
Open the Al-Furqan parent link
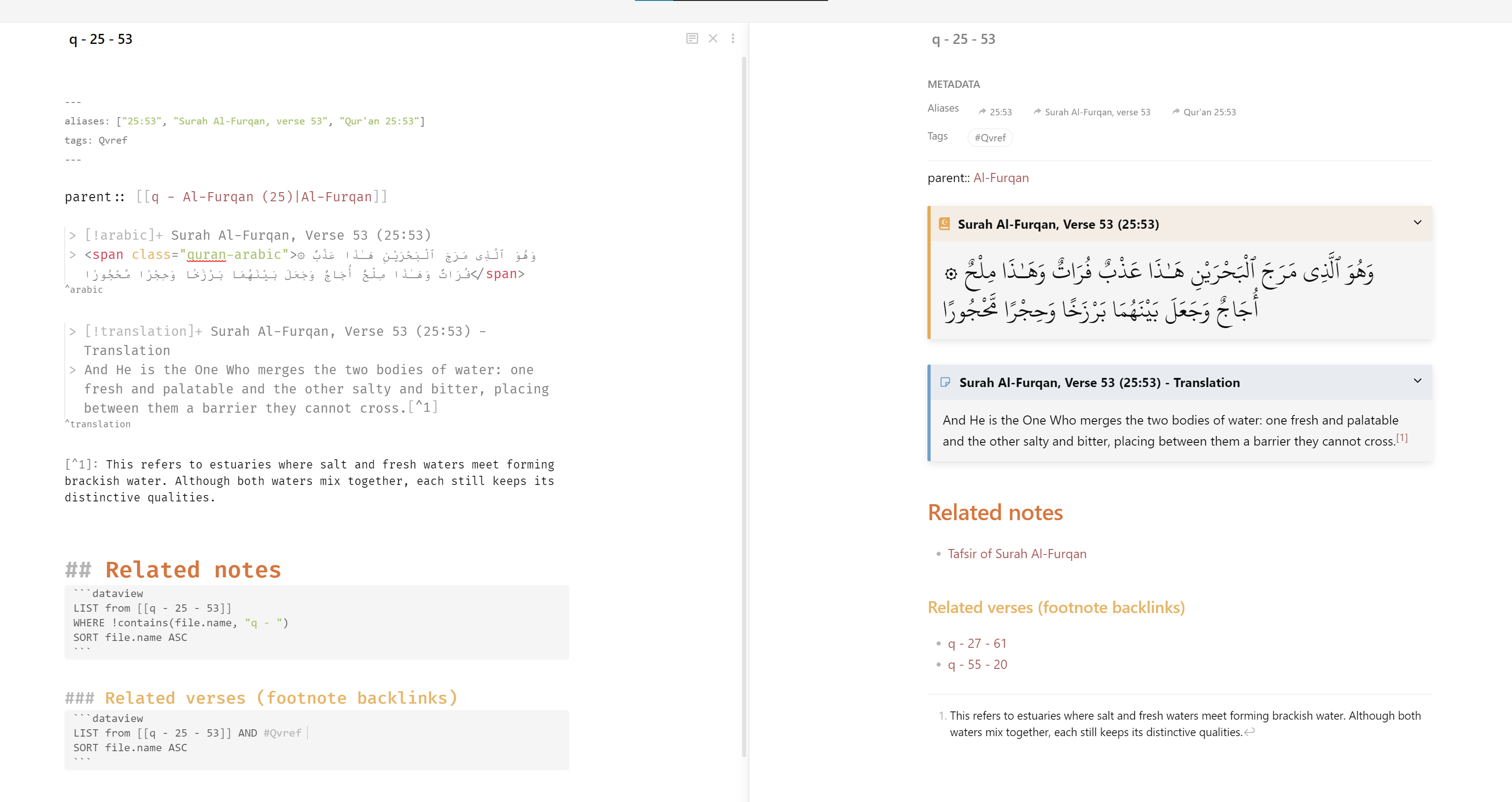click(x=1001, y=178)
